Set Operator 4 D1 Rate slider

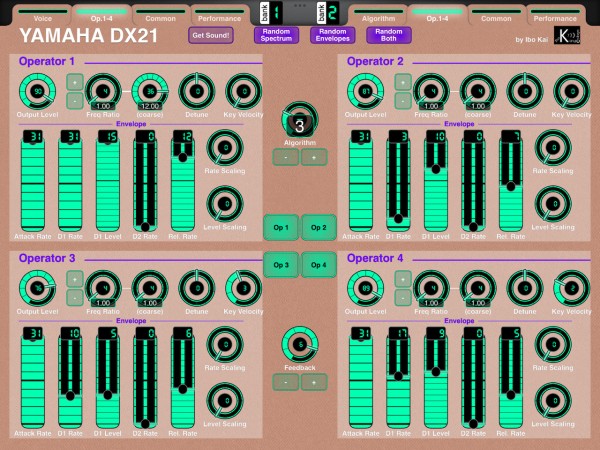pos(398,383)
